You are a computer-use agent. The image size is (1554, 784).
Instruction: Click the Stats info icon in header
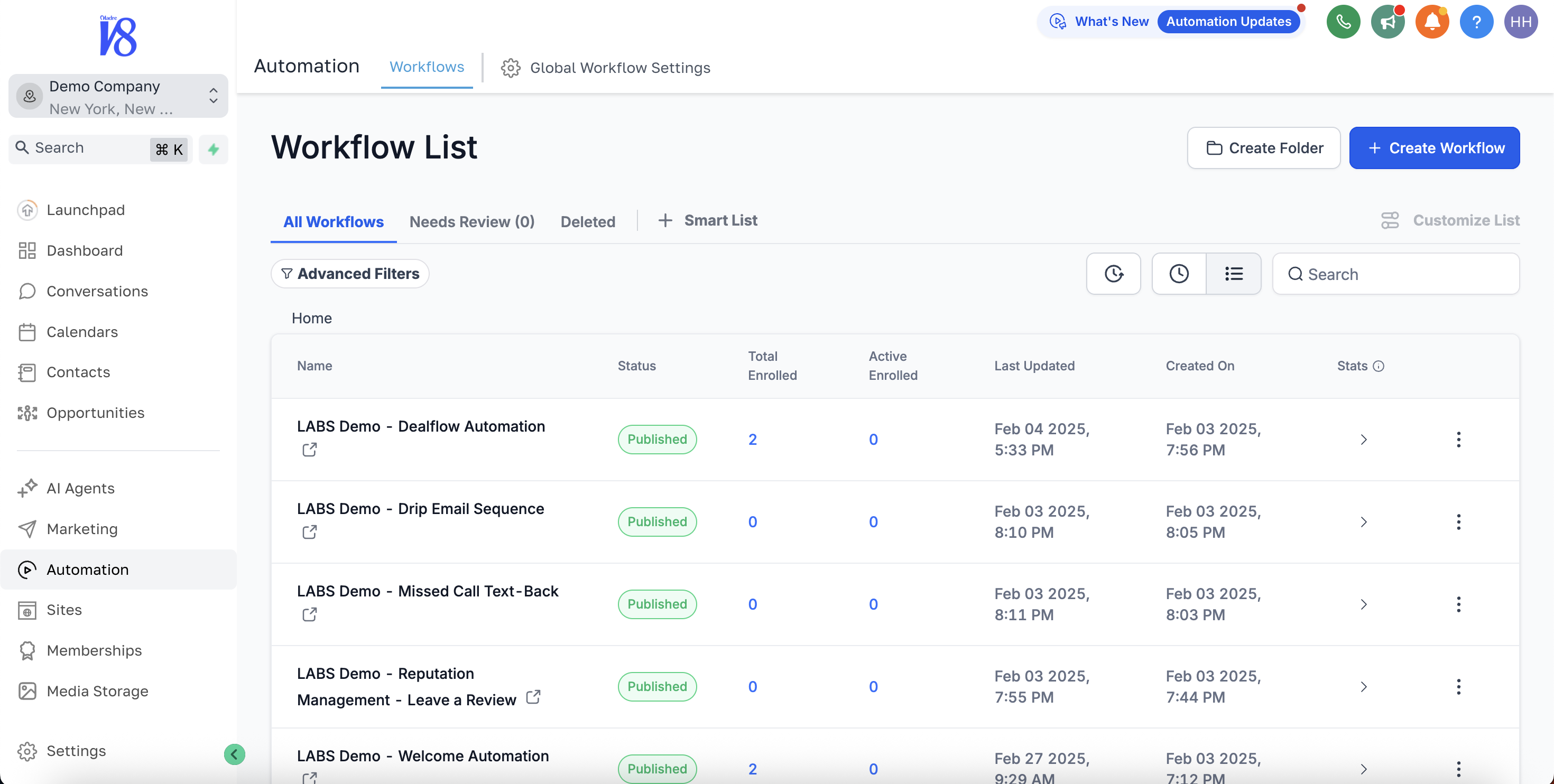pyautogui.click(x=1379, y=366)
